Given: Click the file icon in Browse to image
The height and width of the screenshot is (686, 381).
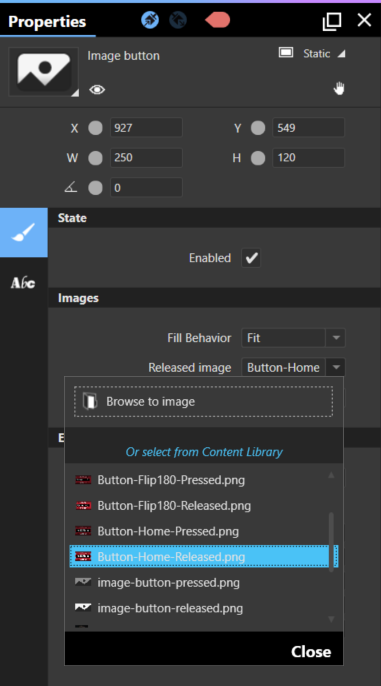Looking at the screenshot, I should click(x=90, y=401).
